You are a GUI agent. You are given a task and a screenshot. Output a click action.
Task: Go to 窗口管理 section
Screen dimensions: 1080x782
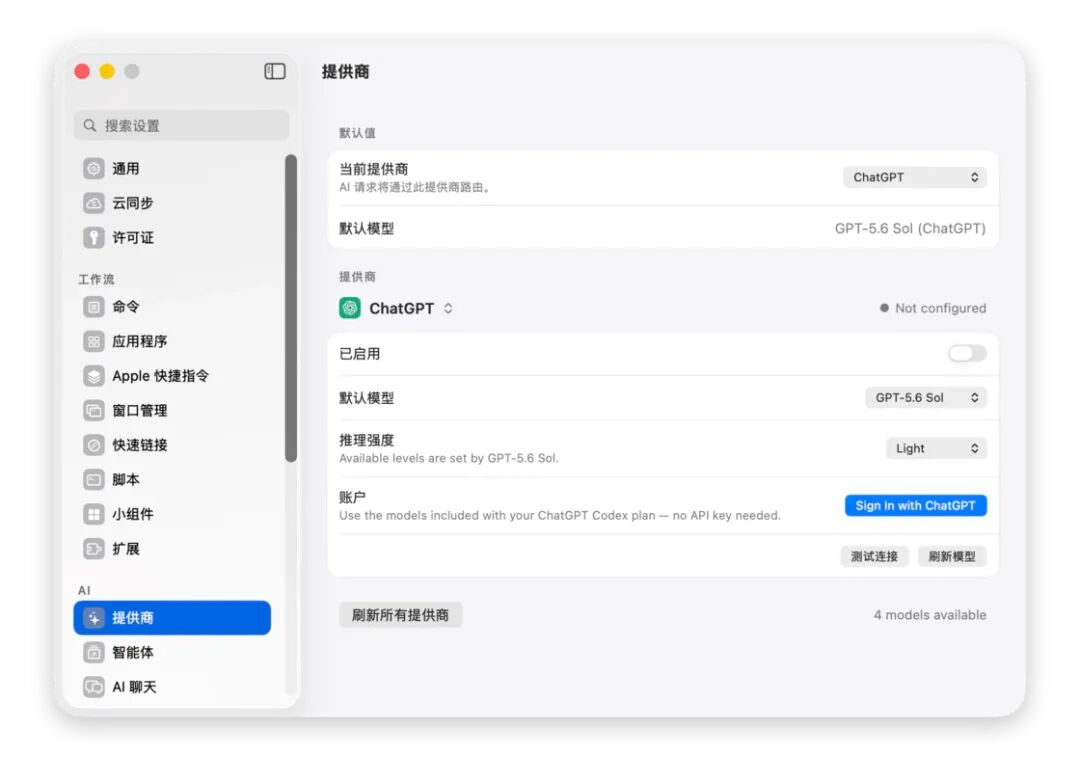(x=172, y=411)
